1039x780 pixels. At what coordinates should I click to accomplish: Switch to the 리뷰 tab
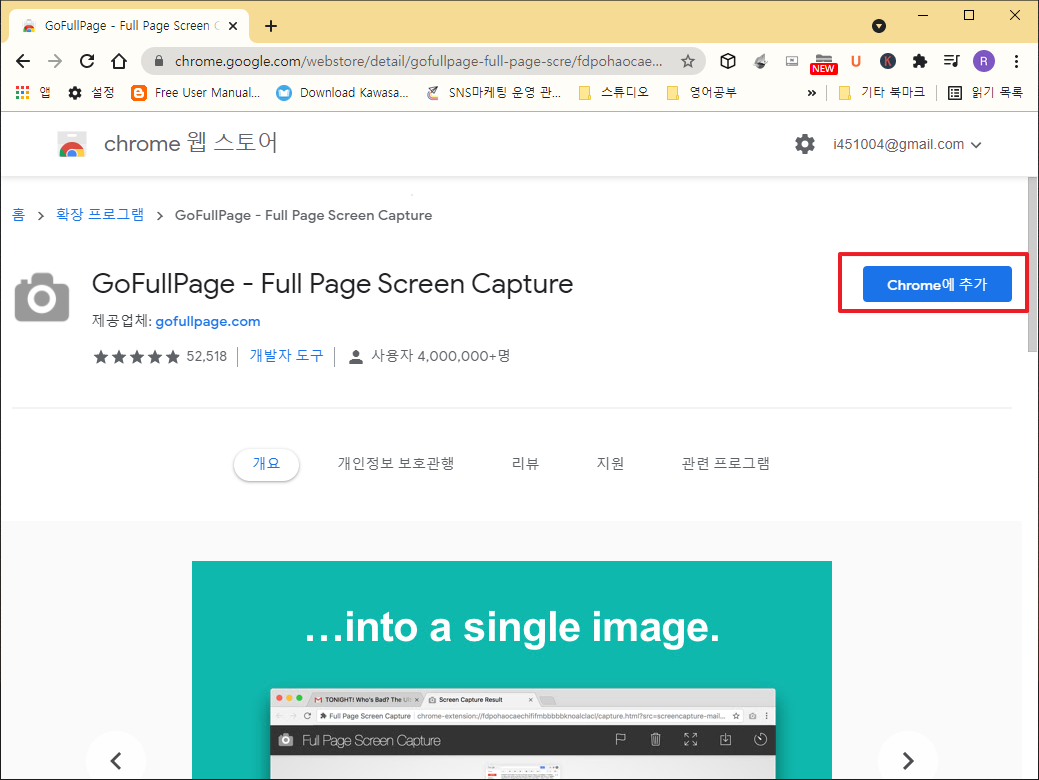click(x=524, y=463)
